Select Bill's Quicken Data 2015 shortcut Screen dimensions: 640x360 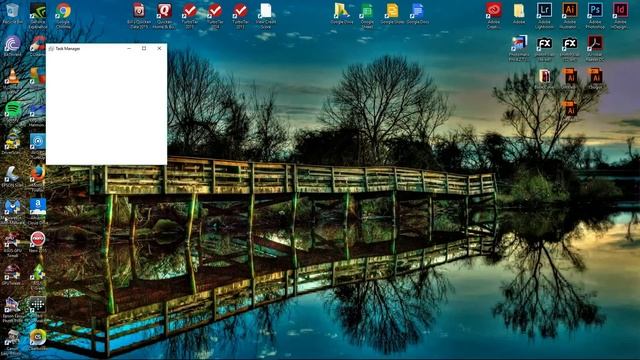pos(139,11)
